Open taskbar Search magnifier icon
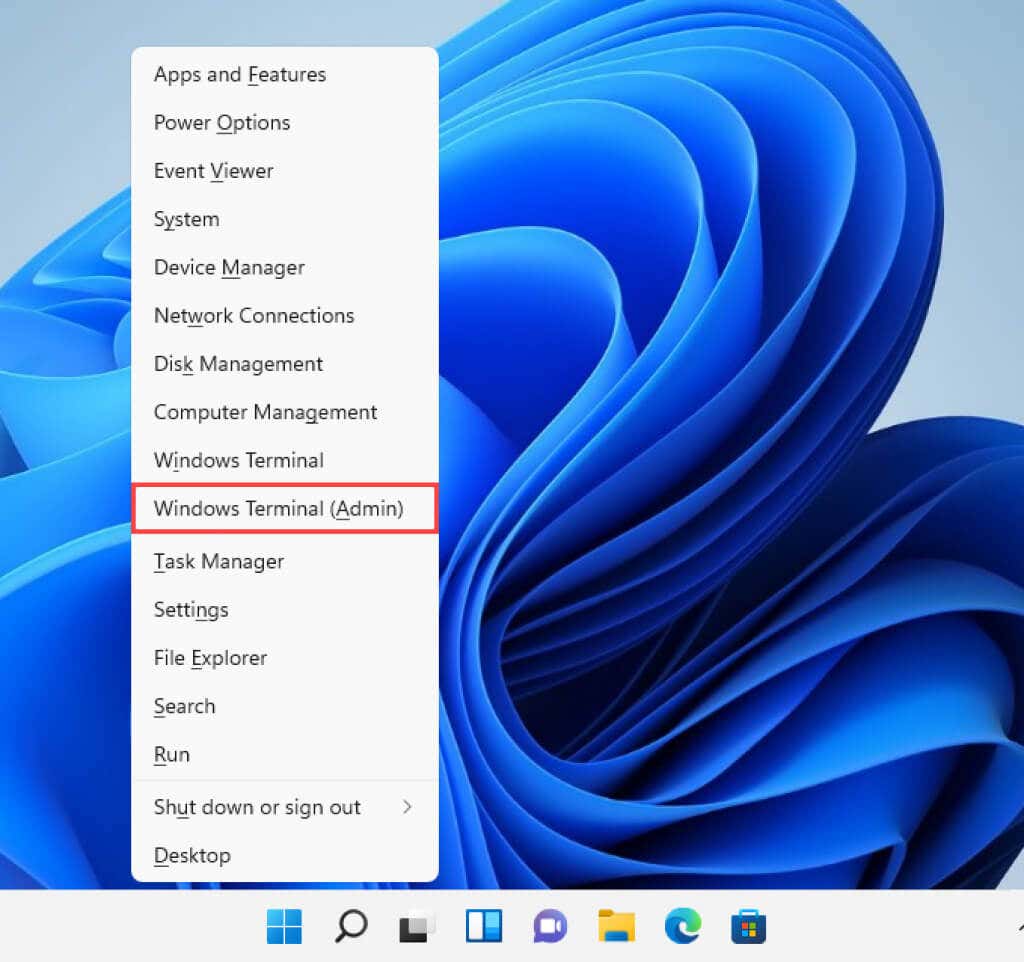Screen dimensions: 1024x962 click(350, 926)
